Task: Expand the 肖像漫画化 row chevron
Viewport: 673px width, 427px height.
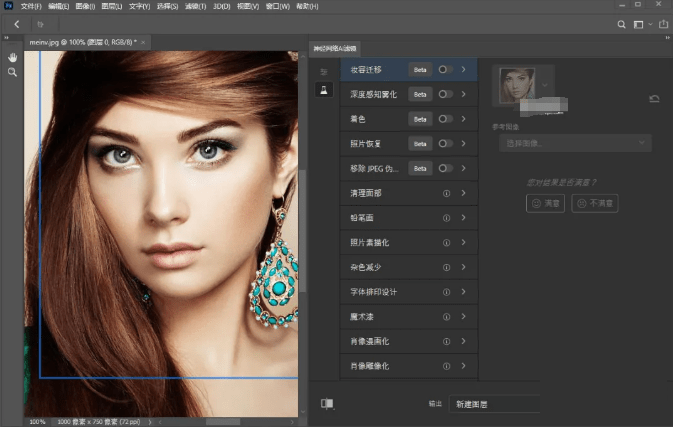Action: 464,341
